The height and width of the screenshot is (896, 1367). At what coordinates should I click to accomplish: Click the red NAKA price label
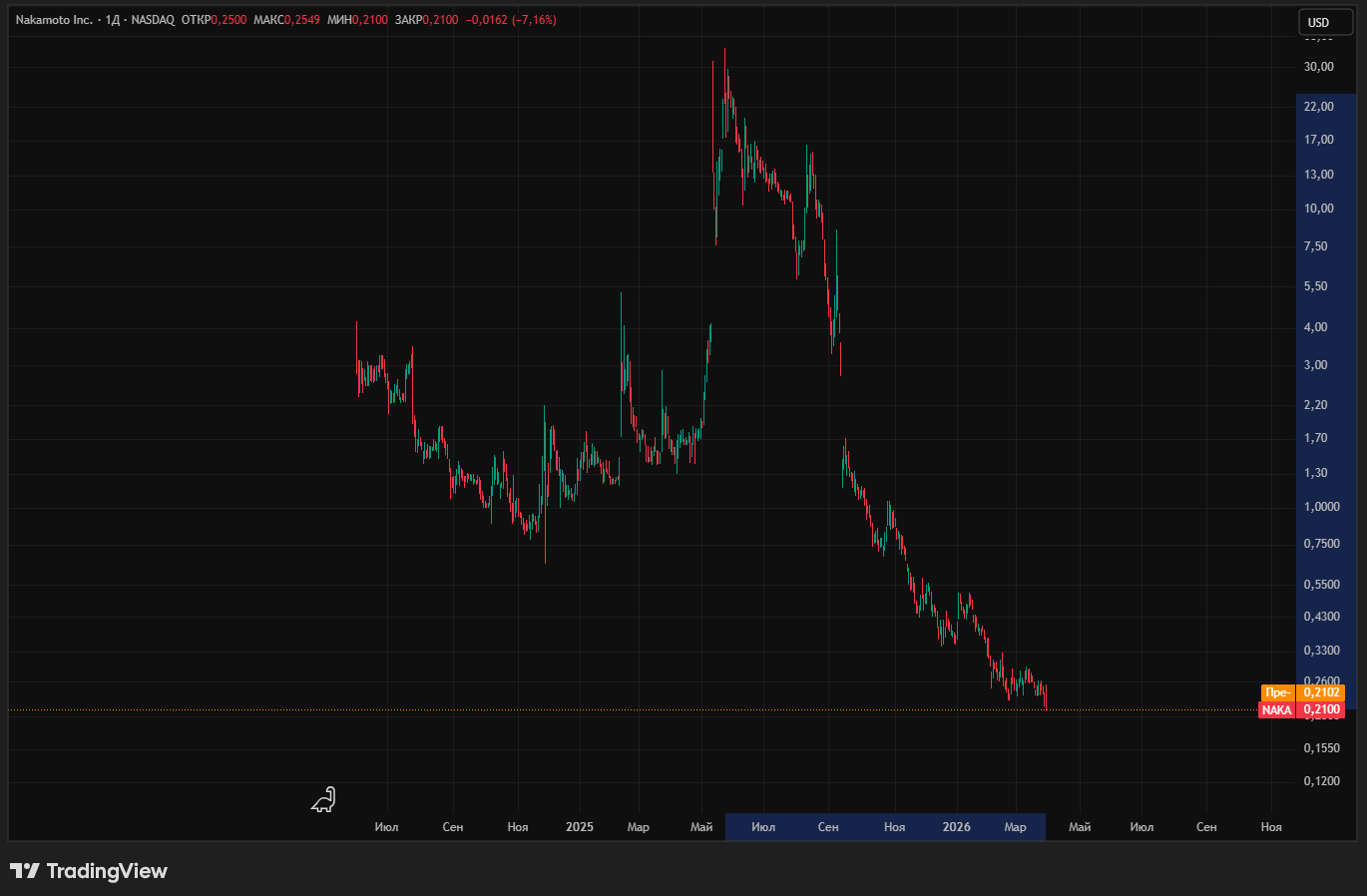(1301, 710)
